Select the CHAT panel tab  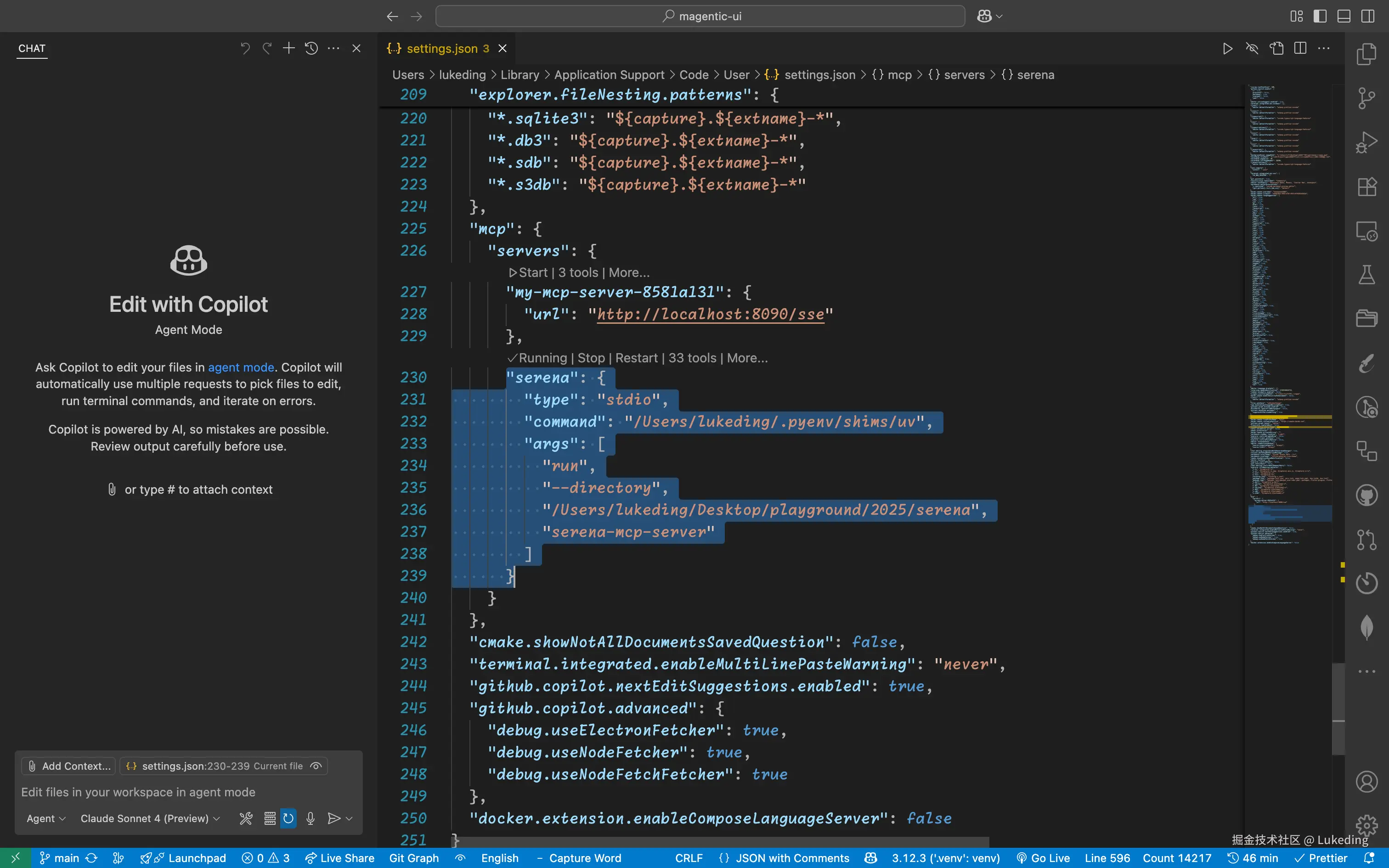(32, 49)
